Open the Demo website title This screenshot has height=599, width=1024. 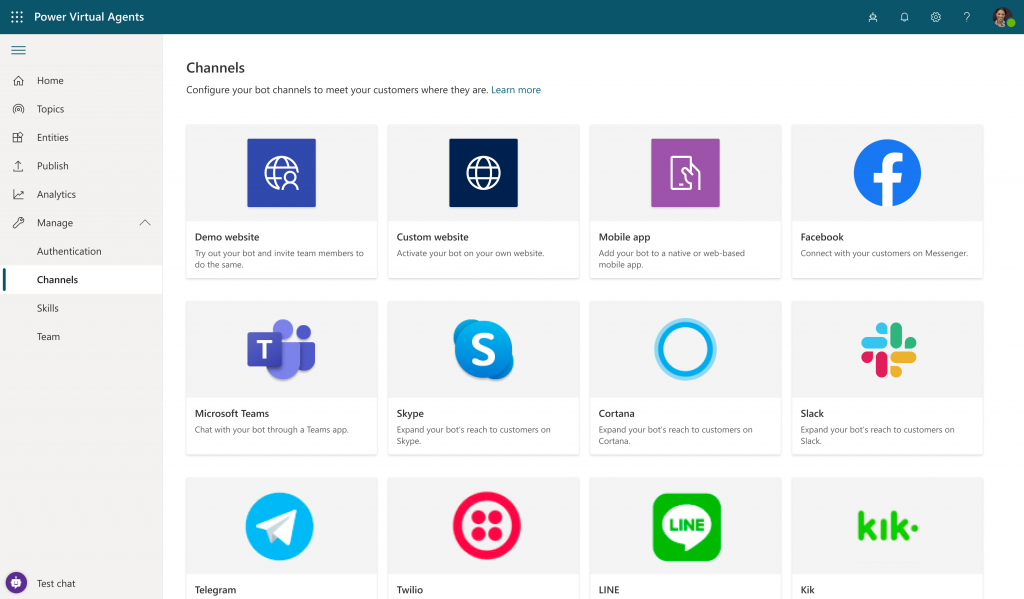pyautogui.click(x=227, y=237)
